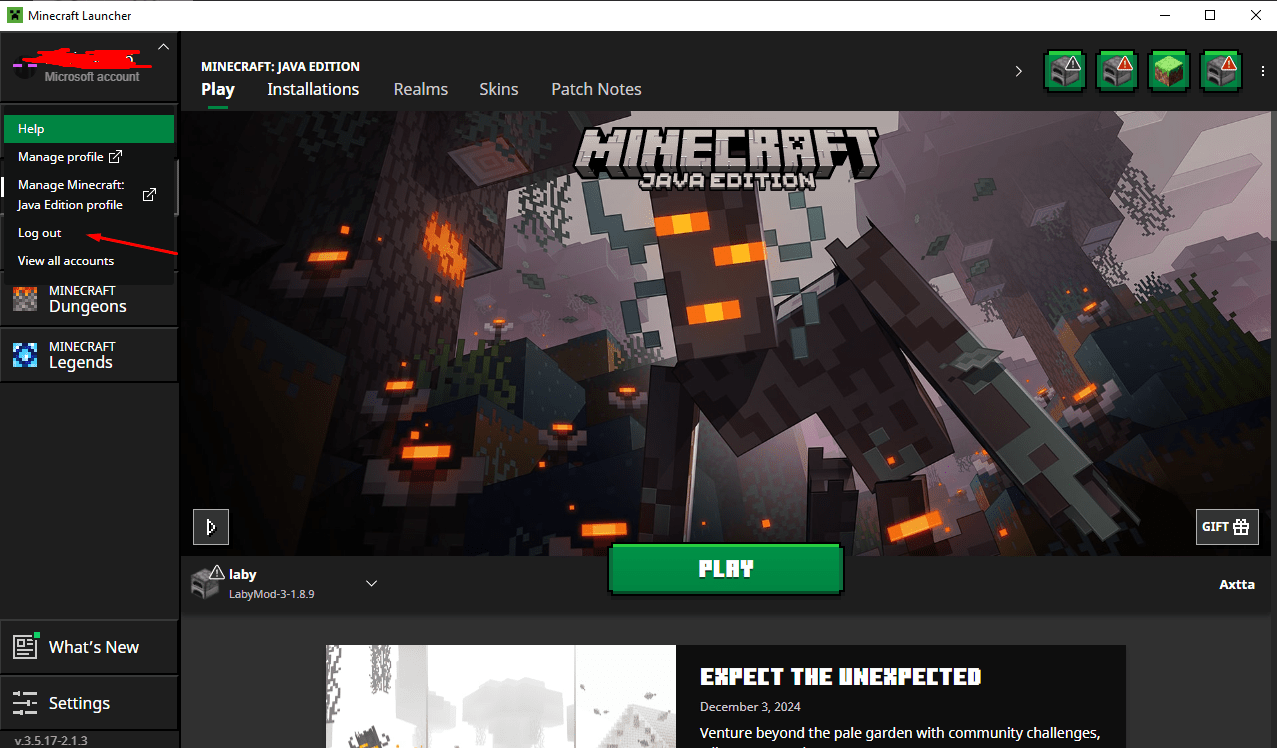
Task: Open Manage profile link
Action: click(x=70, y=157)
